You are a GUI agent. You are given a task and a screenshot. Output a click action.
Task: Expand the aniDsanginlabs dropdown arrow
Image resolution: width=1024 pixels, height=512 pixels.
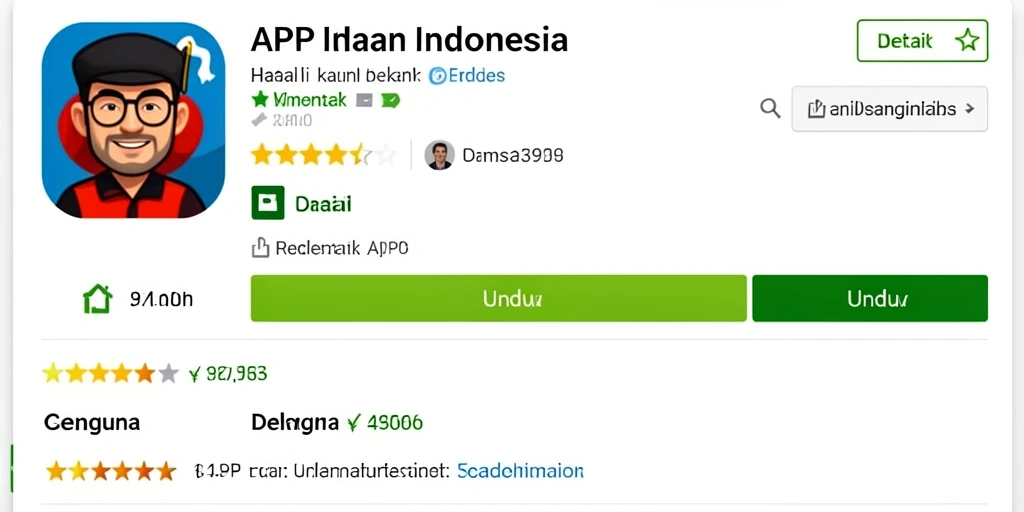(x=970, y=109)
